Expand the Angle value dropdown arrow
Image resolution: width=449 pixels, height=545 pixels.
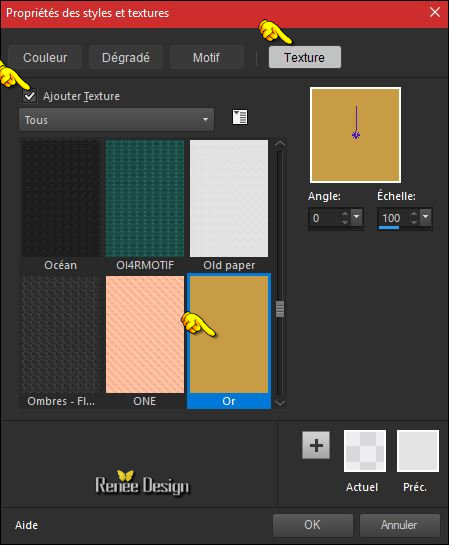pyautogui.click(x=357, y=218)
